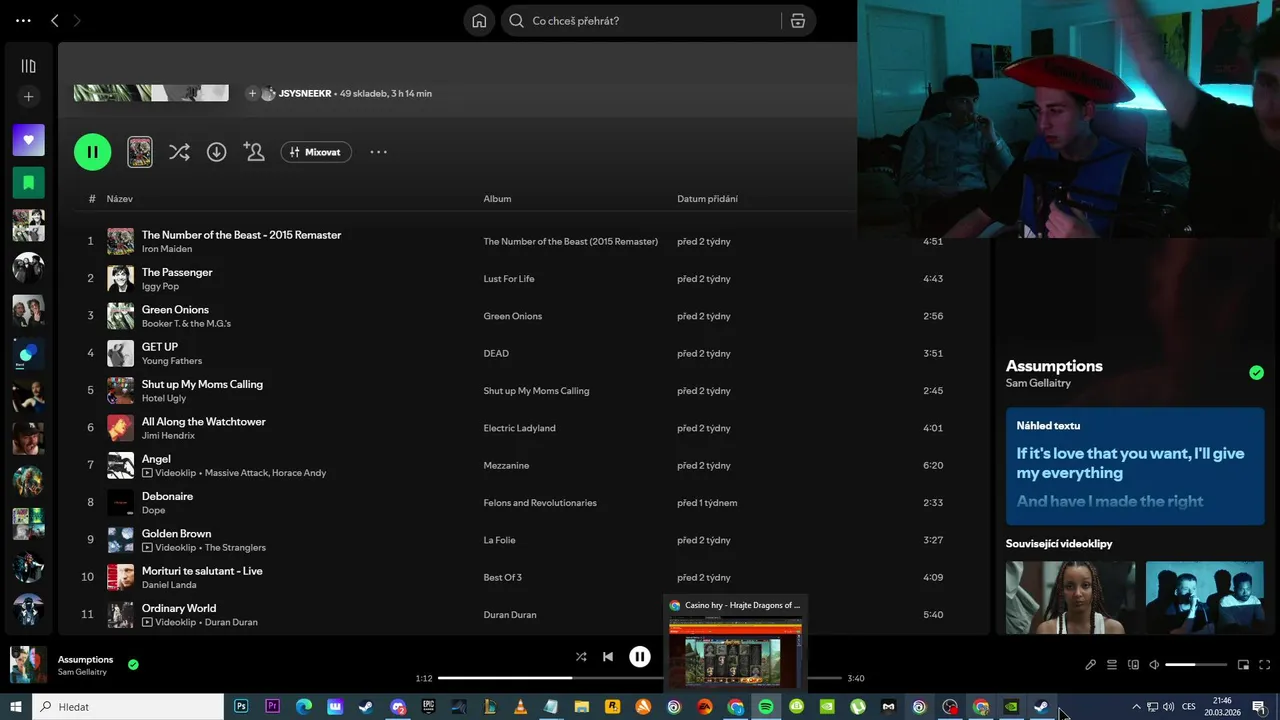Click the playlist preview cover next to pause
This screenshot has width=1280, height=720.
(140, 152)
